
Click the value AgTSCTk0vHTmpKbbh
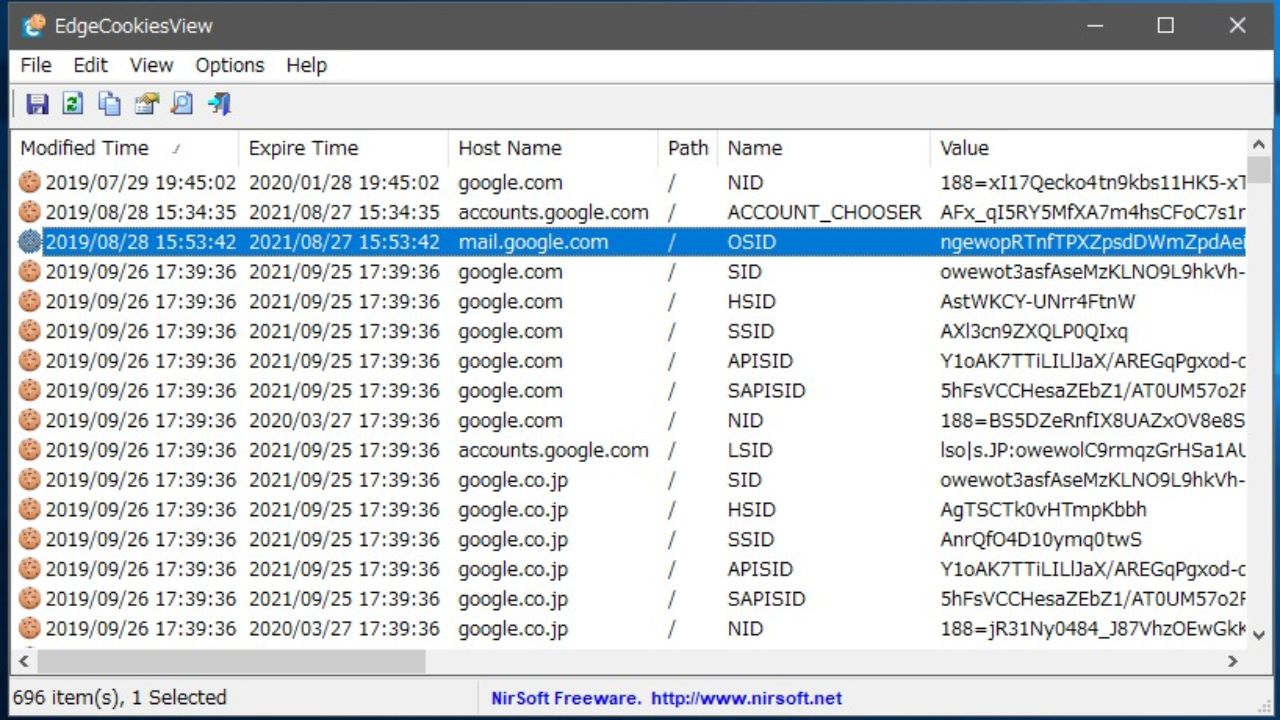point(1043,509)
